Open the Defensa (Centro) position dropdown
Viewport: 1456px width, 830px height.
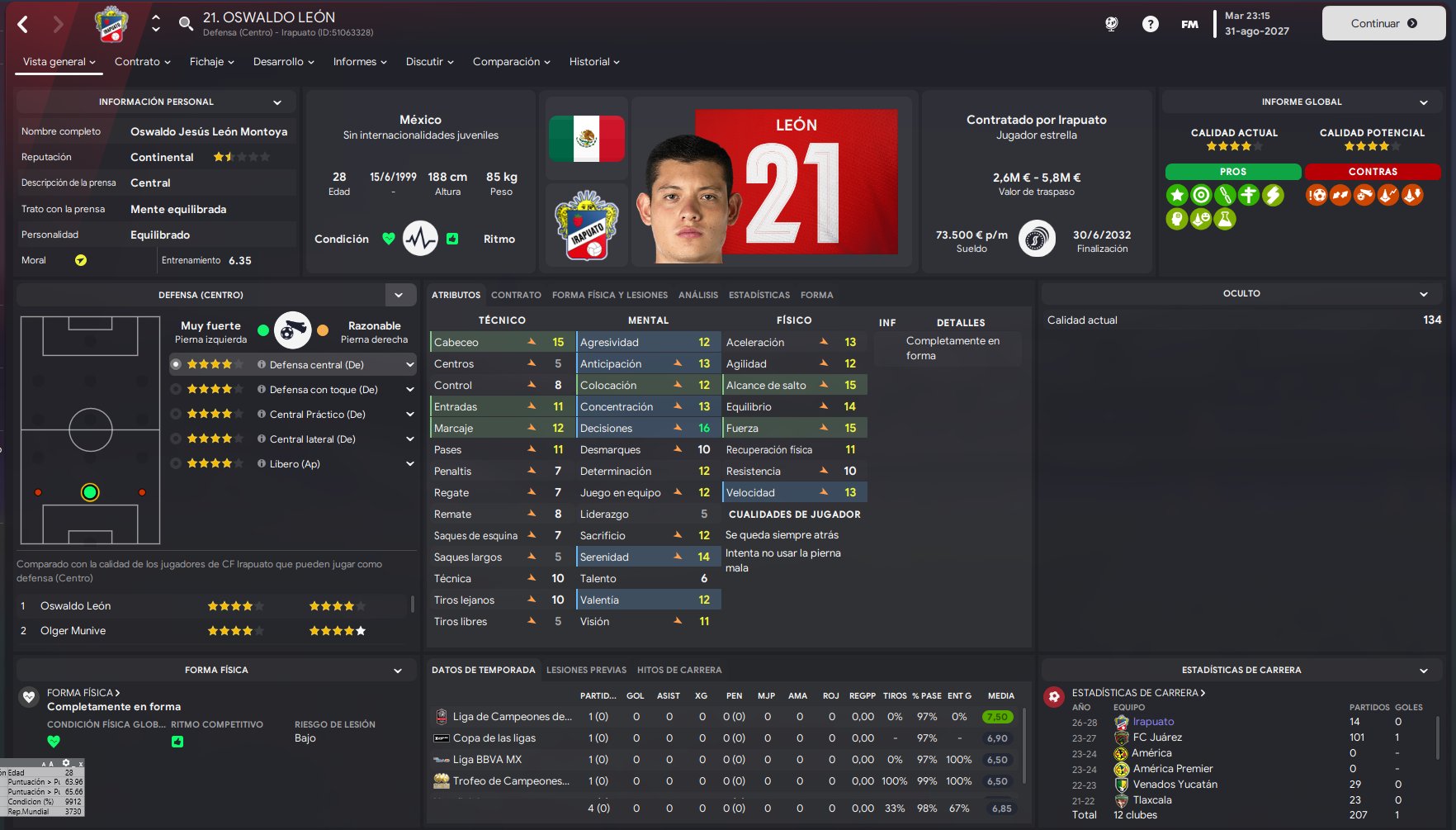399,295
